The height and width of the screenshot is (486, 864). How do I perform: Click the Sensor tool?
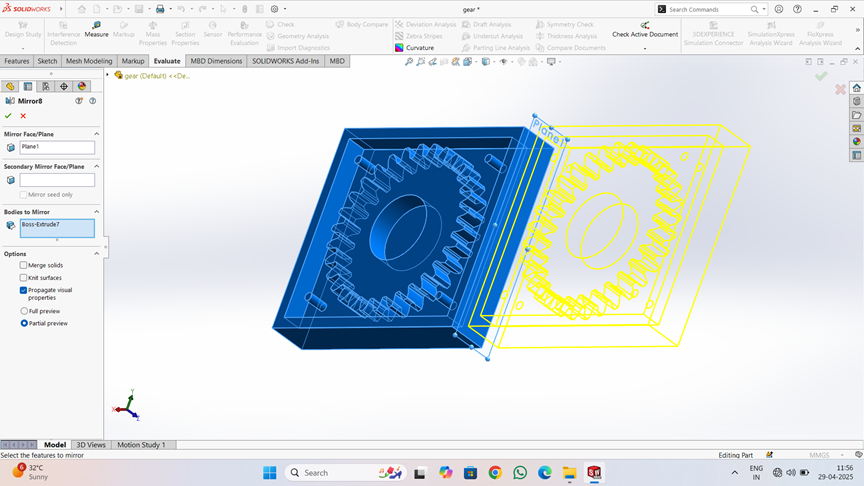click(213, 30)
